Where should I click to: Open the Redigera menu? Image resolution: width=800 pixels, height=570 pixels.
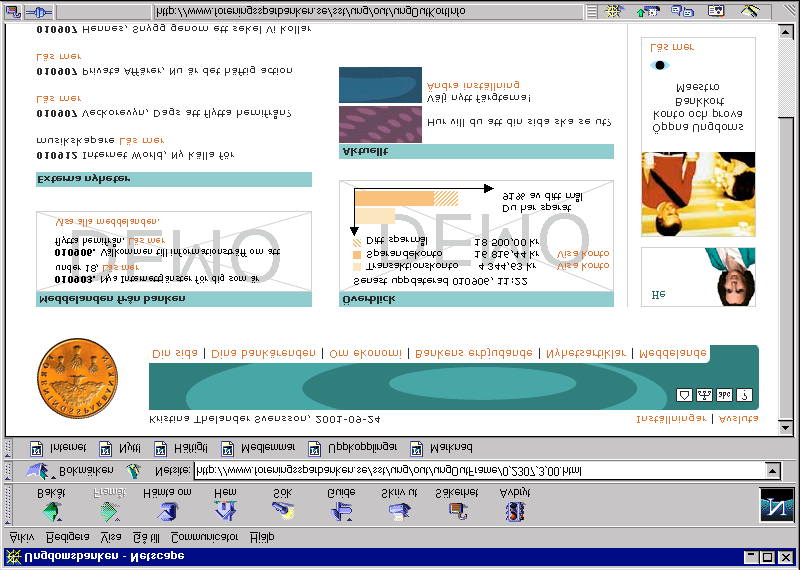tap(67, 537)
